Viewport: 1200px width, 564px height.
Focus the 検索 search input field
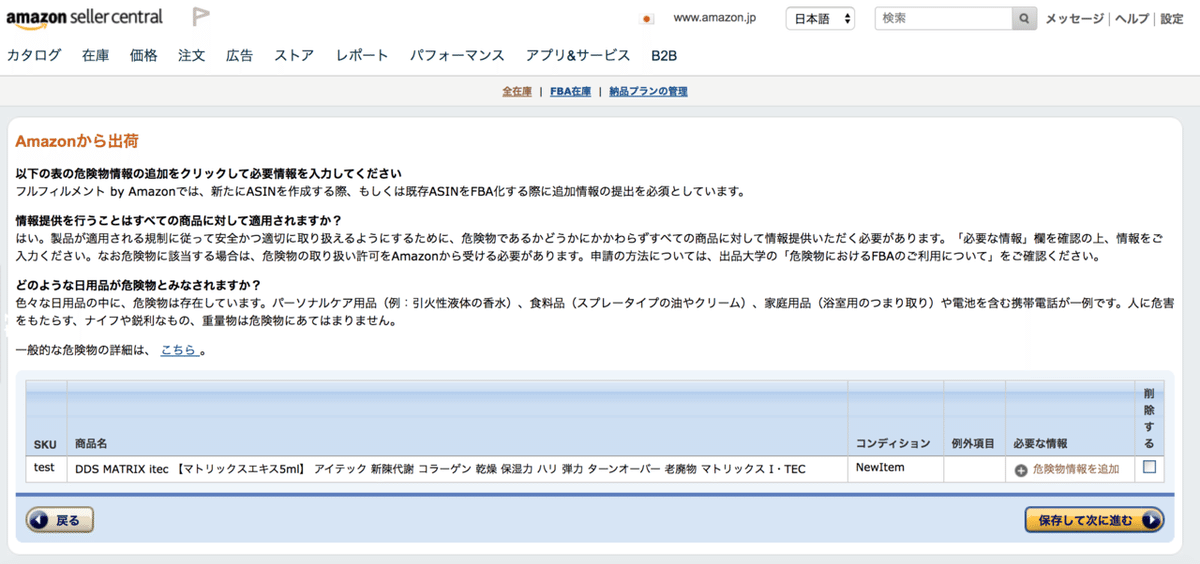pyautogui.click(x=943, y=19)
